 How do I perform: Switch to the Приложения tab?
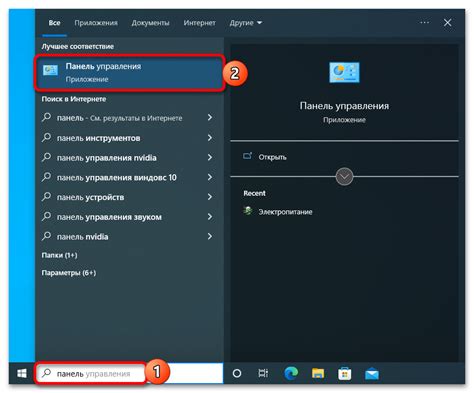click(x=96, y=23)
